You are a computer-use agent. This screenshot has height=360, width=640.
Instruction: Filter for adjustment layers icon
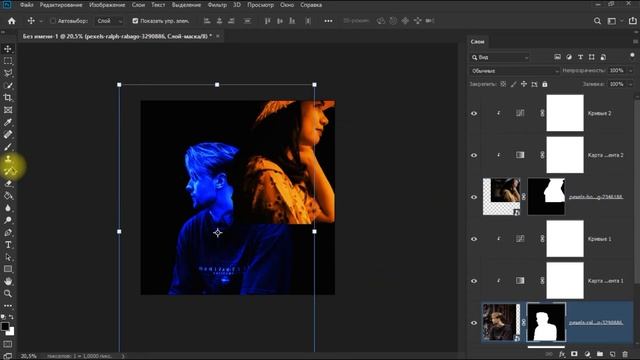tap(569, 57)
